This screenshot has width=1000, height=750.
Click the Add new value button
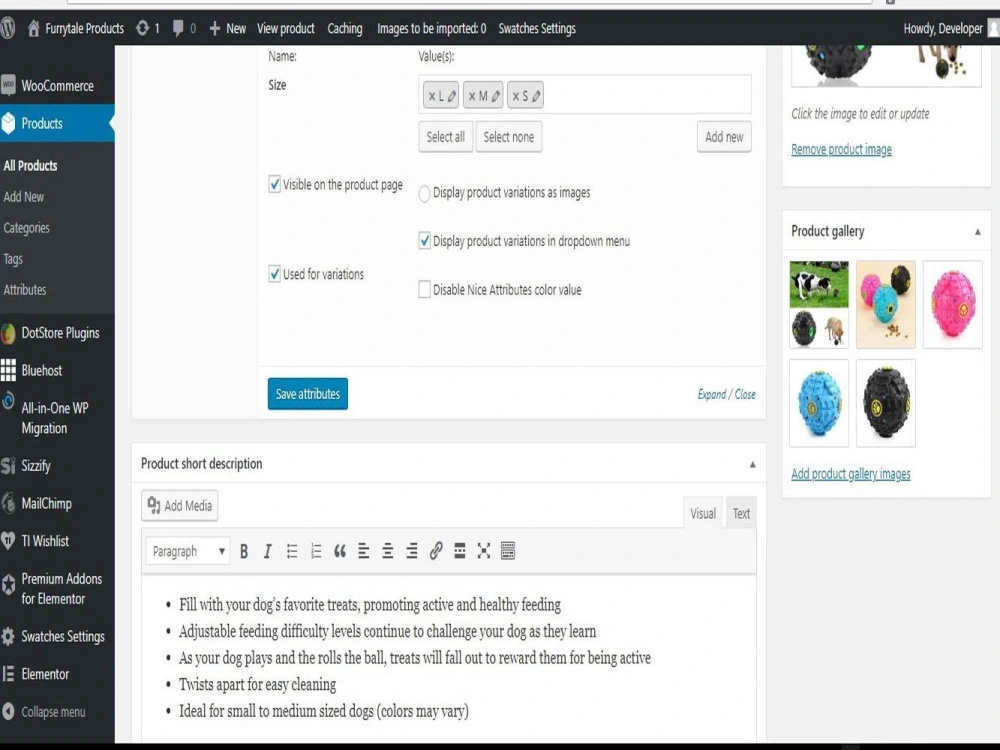(x=724, y=136)
